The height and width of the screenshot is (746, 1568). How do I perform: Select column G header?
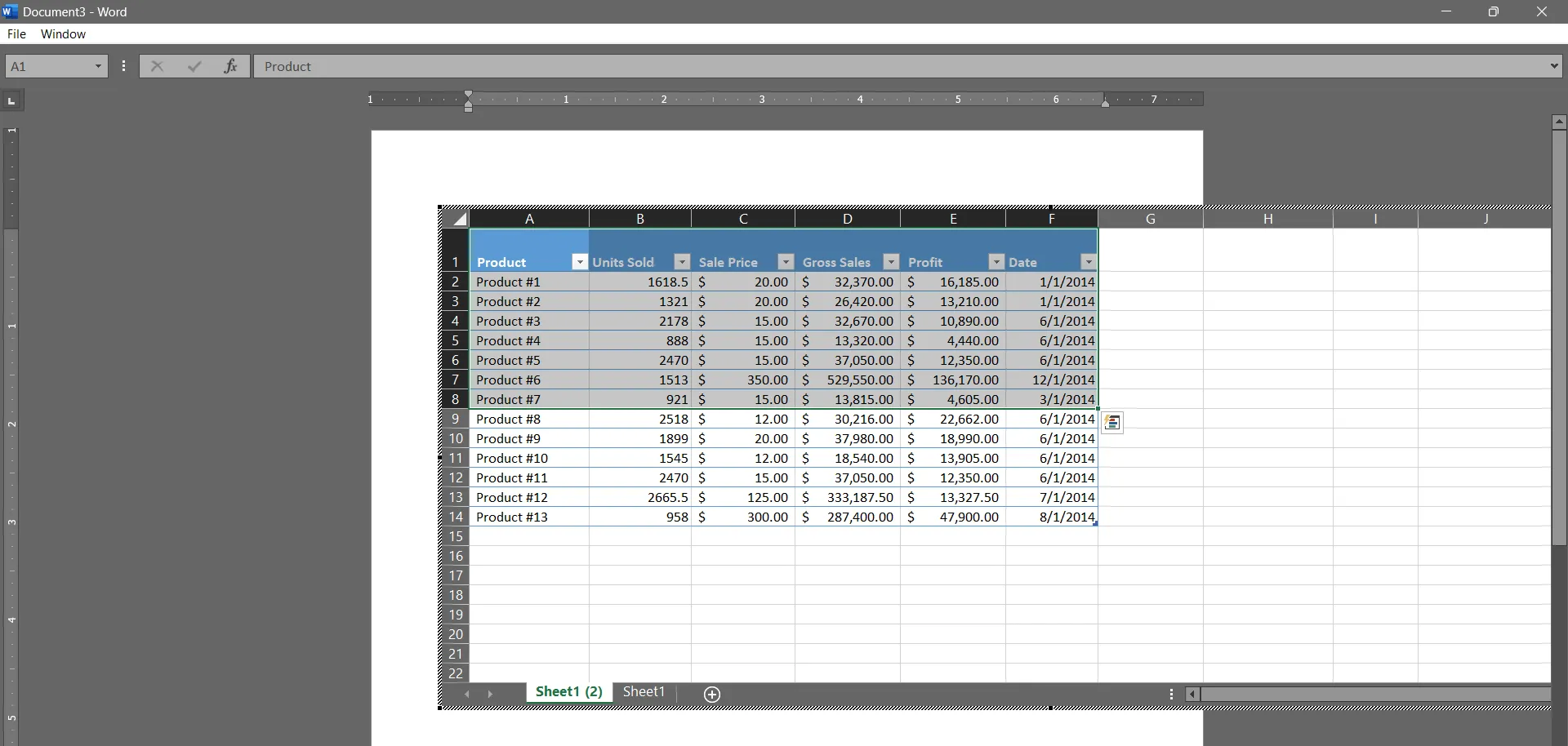[1151, 219]
